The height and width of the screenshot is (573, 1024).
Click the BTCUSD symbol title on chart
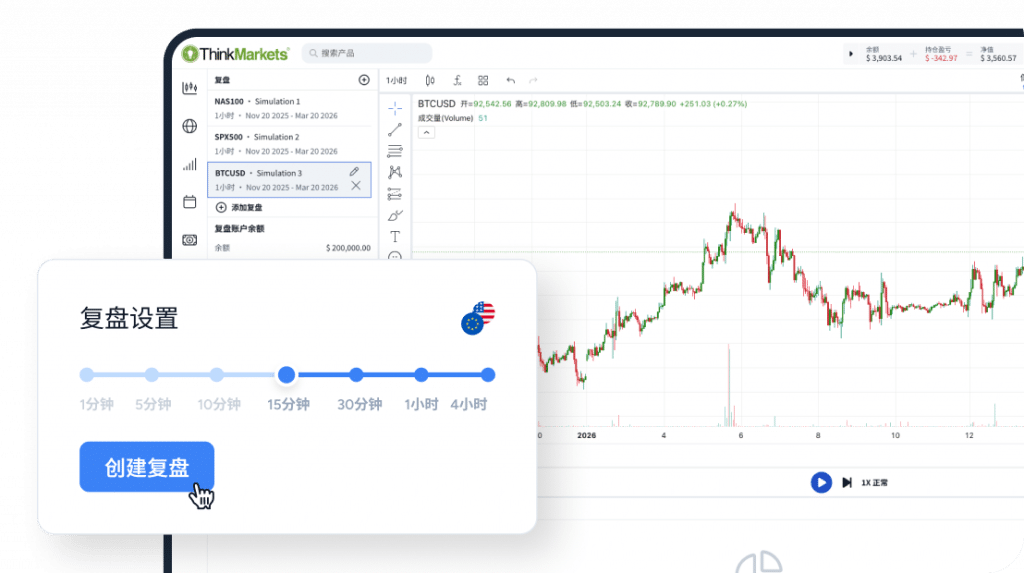click(x=436, y=104)
